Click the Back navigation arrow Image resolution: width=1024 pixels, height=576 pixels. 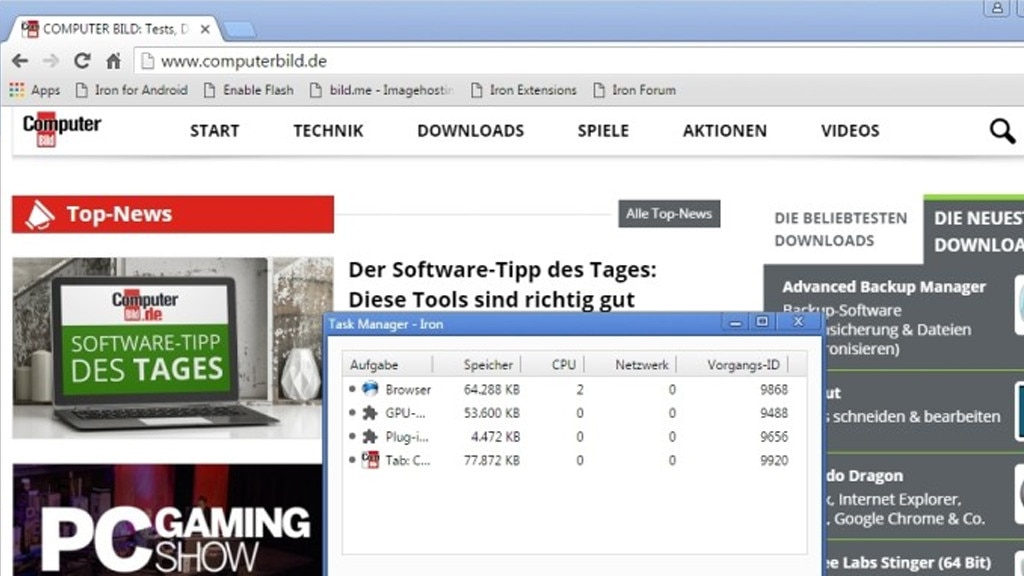tap(20, 61)
